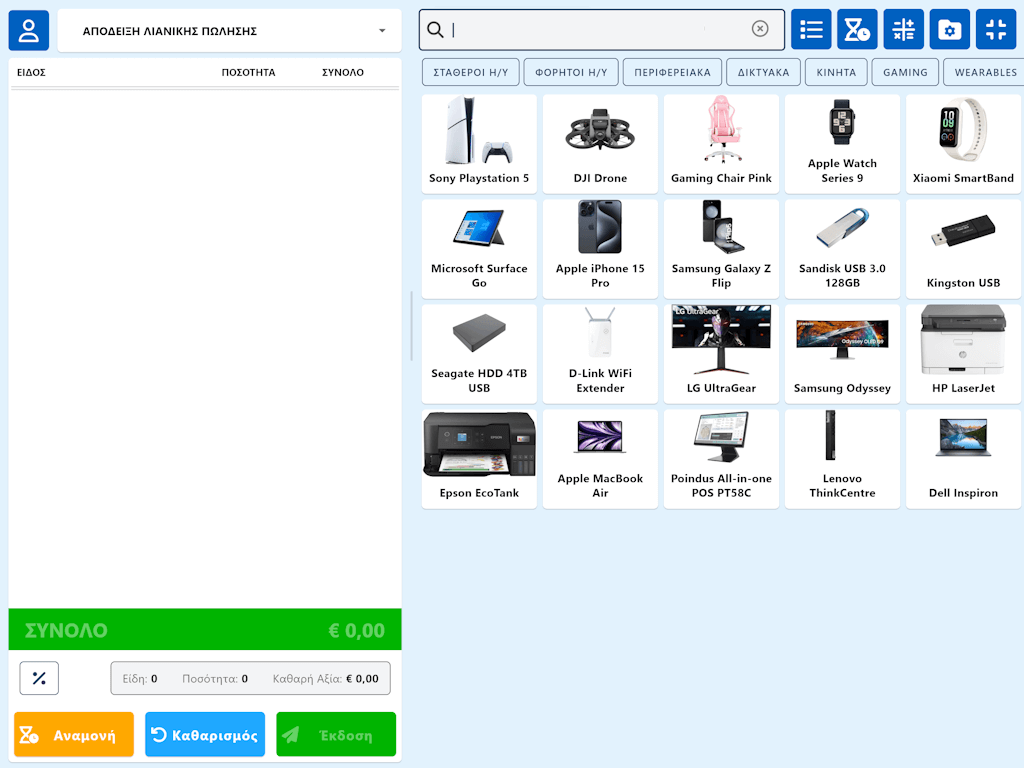This screenshot has width=1024, height=768.
Task: Add Apple iPhone 15 Pro tile
Action: pyautogui.click(x=600, y=249)
